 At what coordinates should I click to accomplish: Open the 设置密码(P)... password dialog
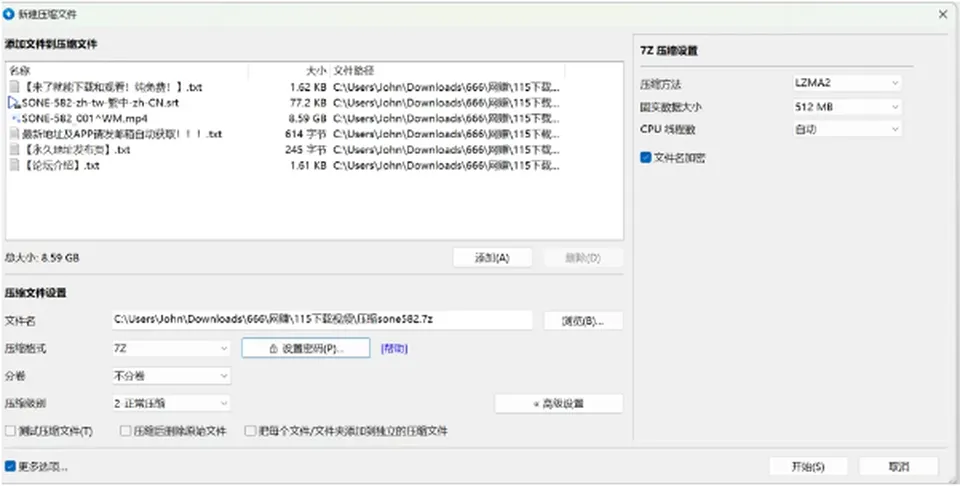coord(306,348)
